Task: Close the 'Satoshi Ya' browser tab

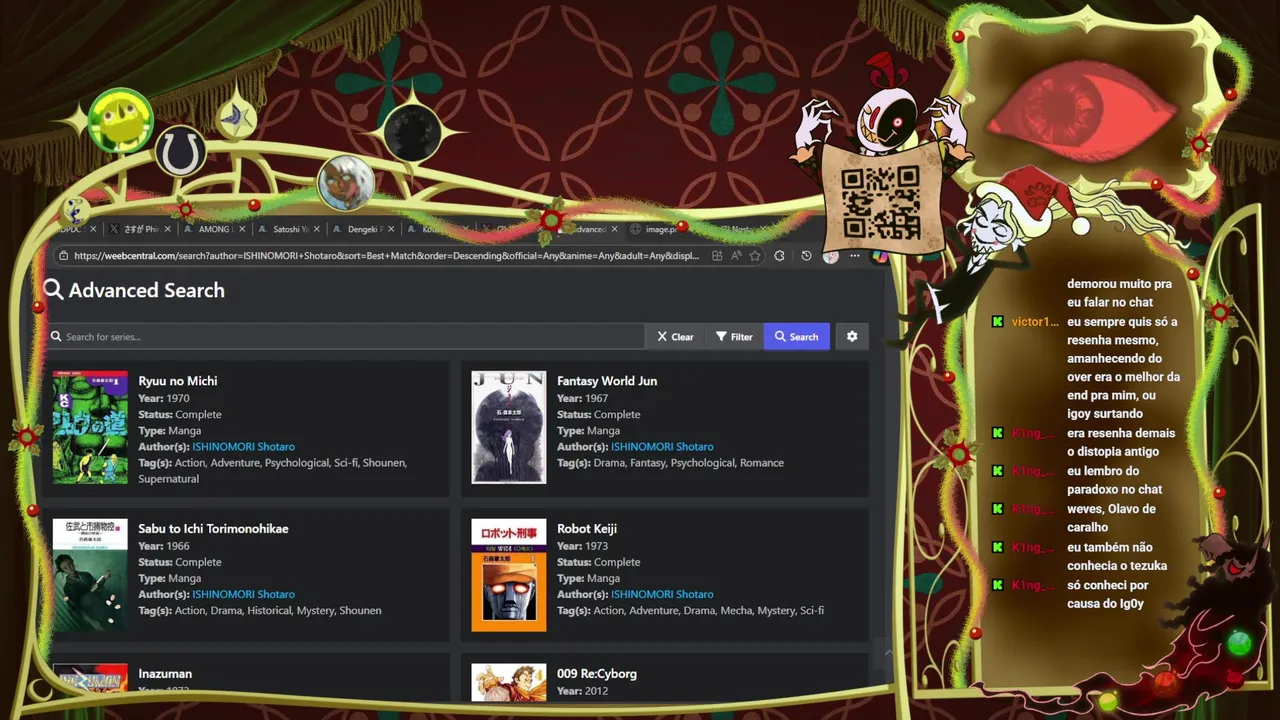Action: coord(317,229)
